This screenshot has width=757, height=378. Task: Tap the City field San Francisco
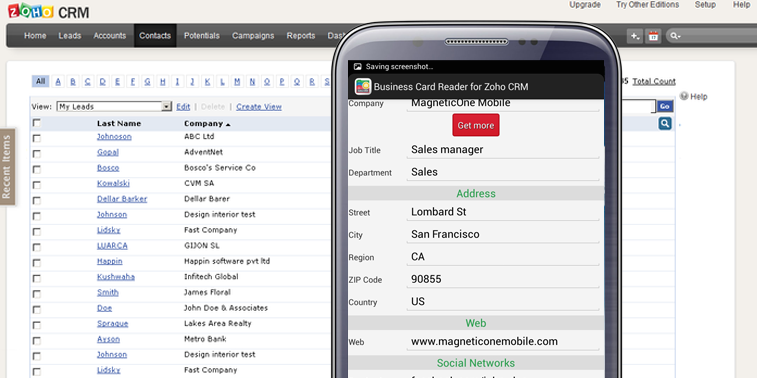[503, 235]
